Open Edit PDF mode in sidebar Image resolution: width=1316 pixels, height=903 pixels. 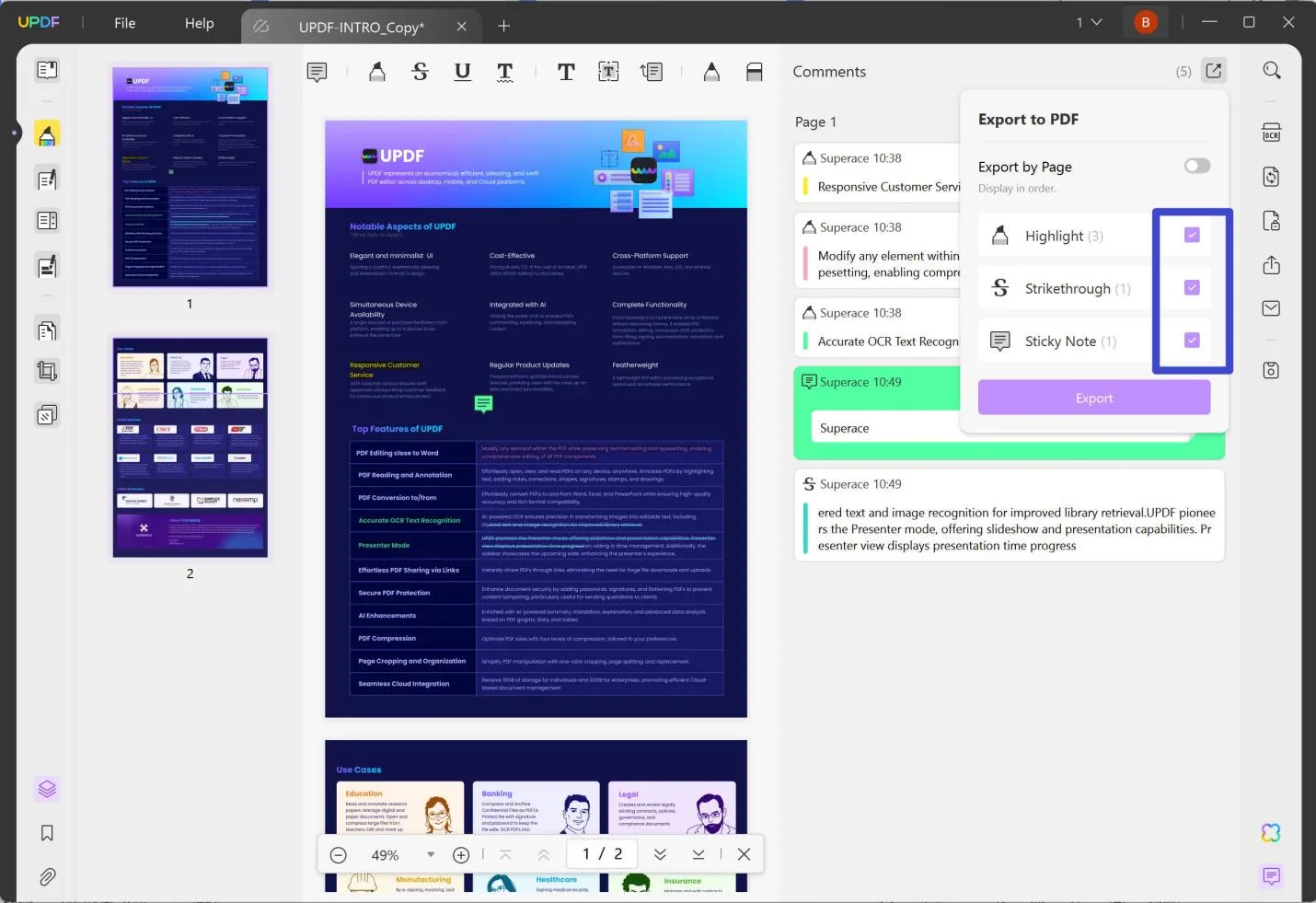click(47, 178)
